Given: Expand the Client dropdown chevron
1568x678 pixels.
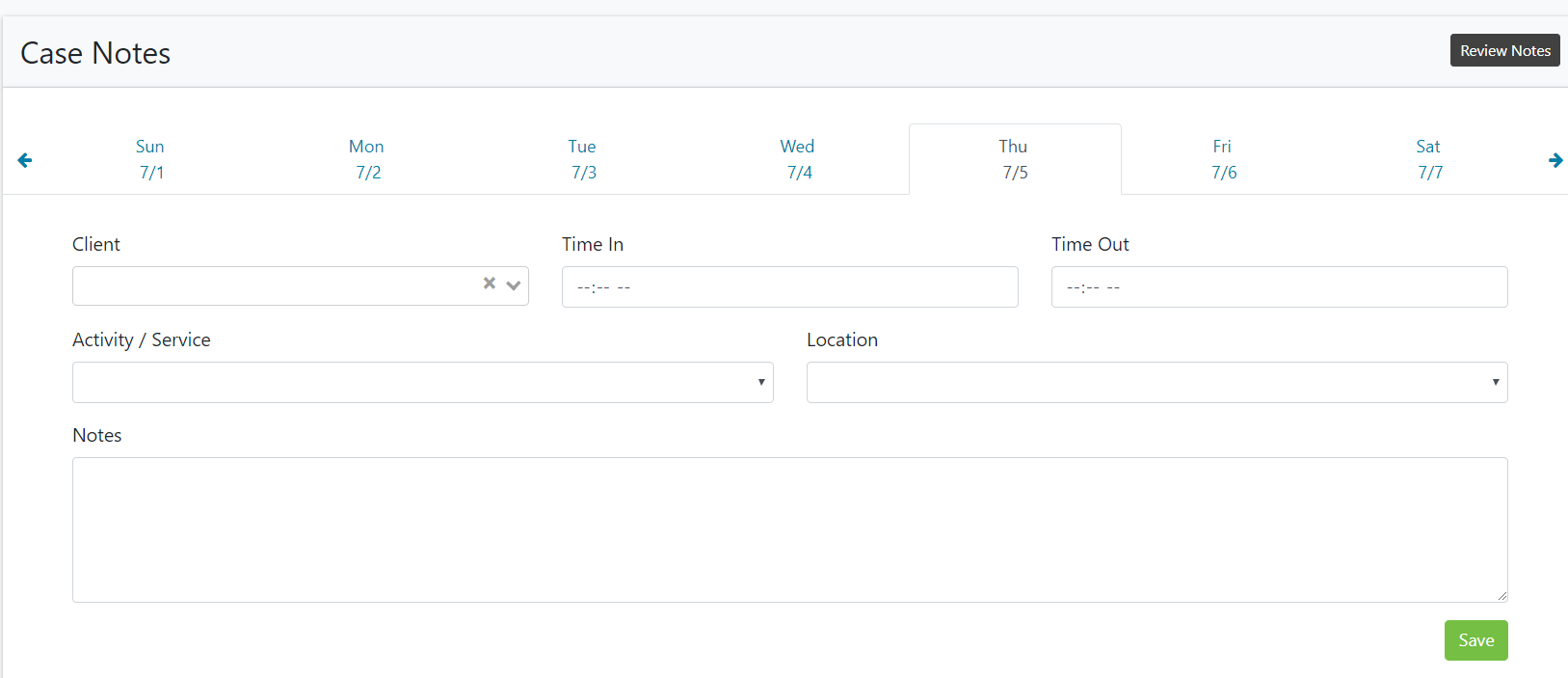Looking at the screenshot, I should click(514, 285).
